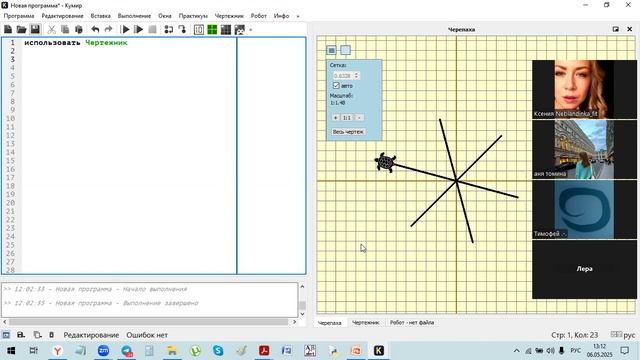Open the Робот menu
This screenshot has width=640, height=360.
[x=259, y=16]
